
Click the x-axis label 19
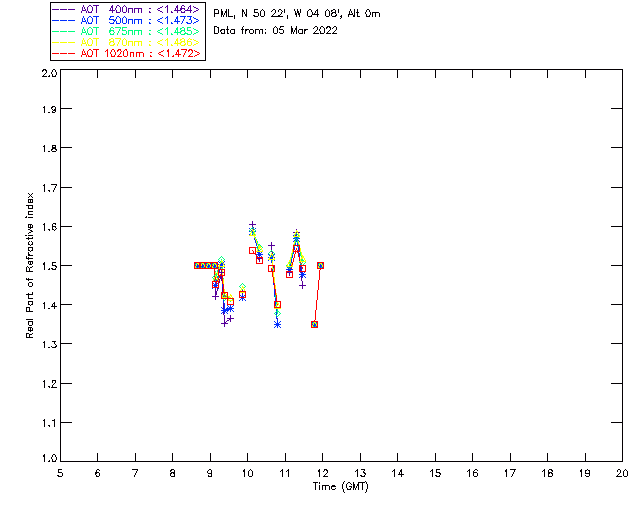pyautogui.click(x=585, y=473)
